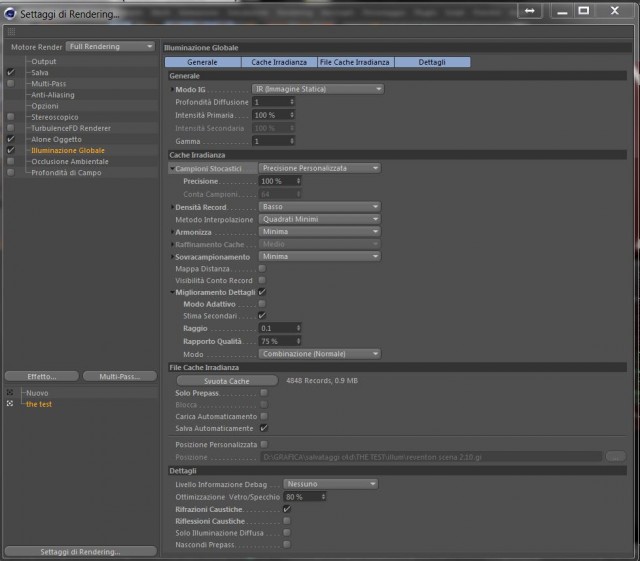Click the '4848 Records, 0.9 MB' text
This screenshot has height=561, width=640.
(x=322, y=381)
